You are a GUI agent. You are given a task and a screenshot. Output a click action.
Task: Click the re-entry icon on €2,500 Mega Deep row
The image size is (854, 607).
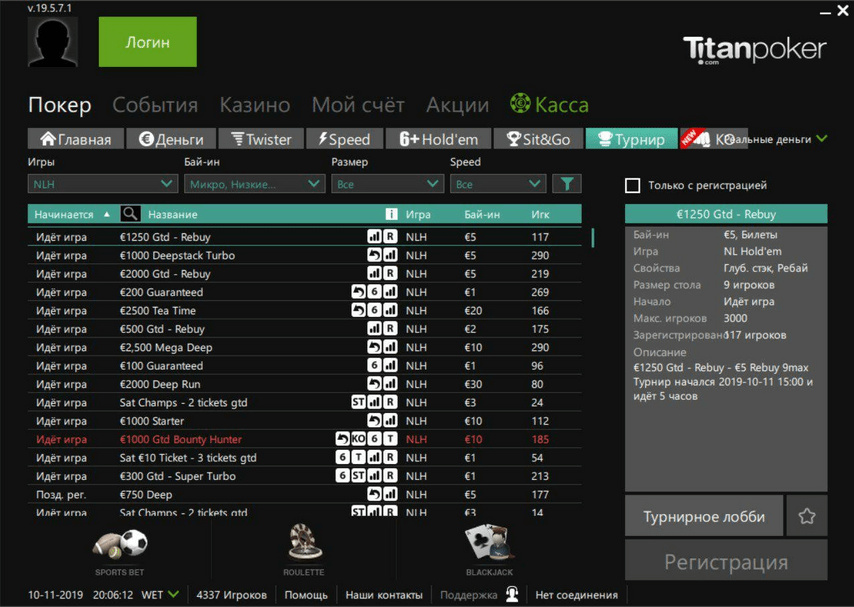click(x=374, y=347)
